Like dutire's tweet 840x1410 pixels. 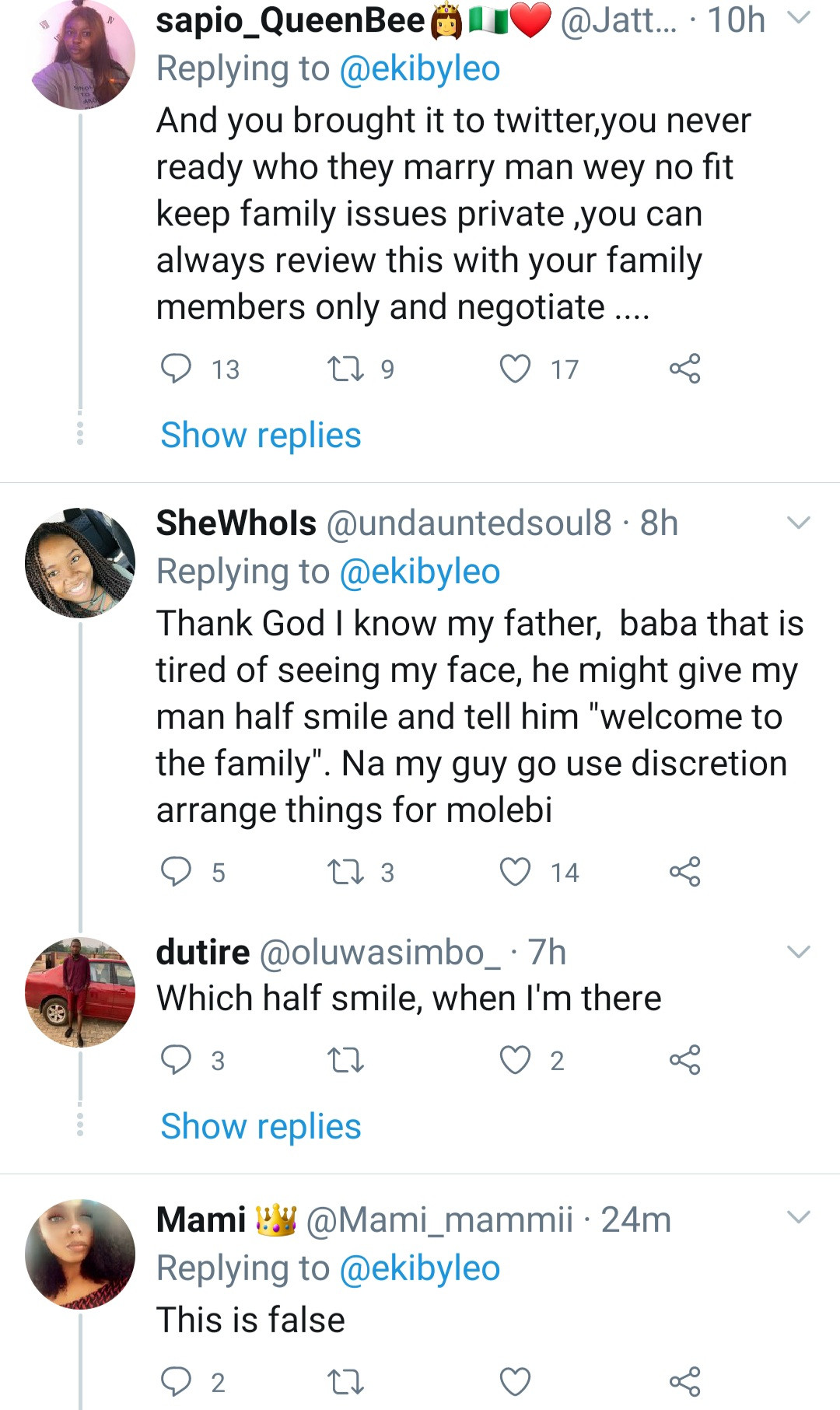(515, 1059)
